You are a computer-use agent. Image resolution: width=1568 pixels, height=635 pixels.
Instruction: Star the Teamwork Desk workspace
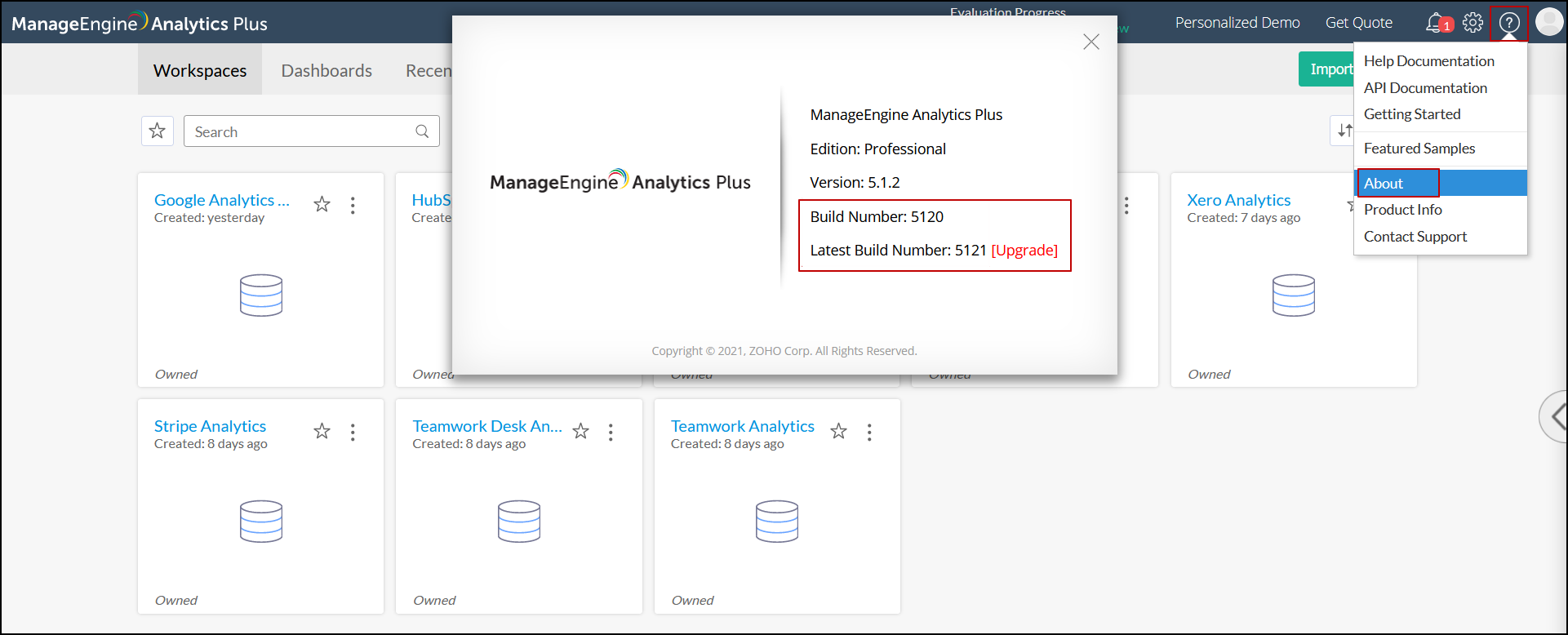tap(580, 431)
